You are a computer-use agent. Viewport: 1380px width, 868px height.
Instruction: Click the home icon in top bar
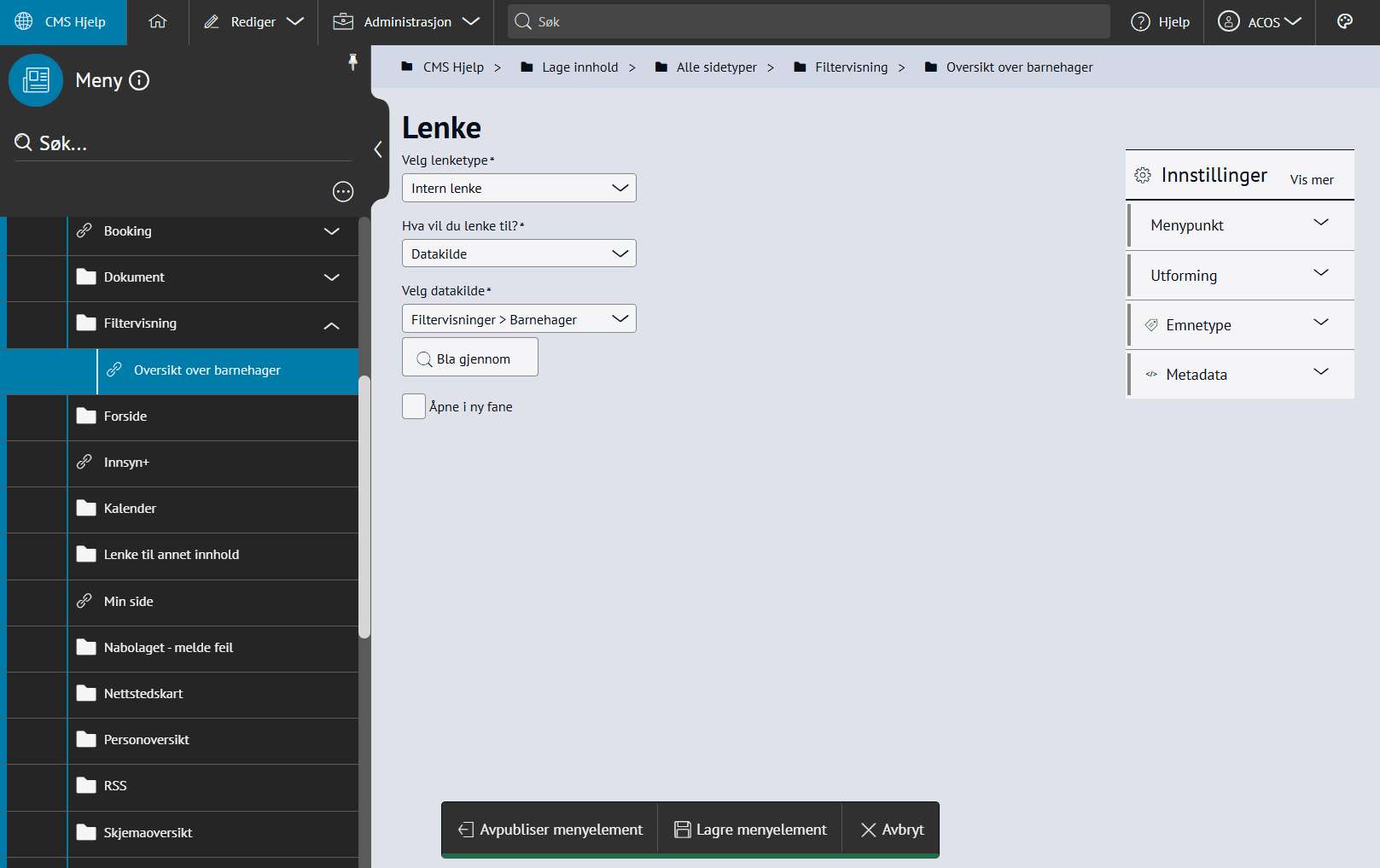click(158, 22)
